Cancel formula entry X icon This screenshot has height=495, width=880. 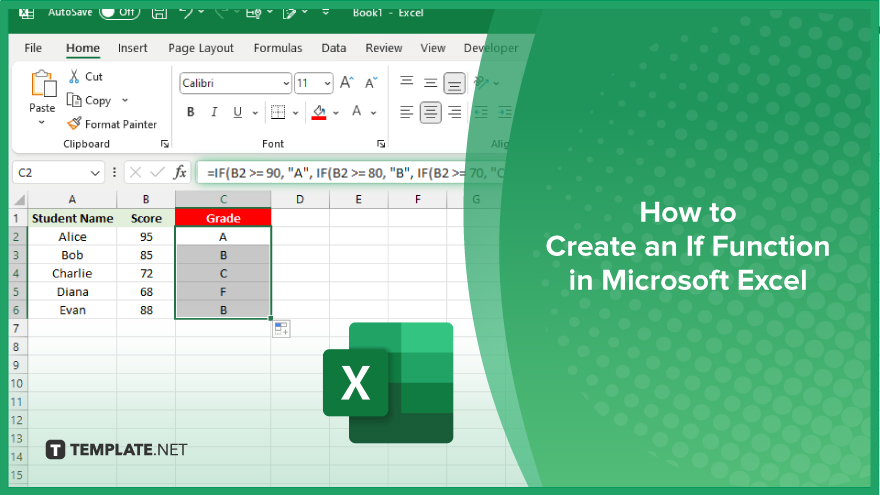coord(135,172)
